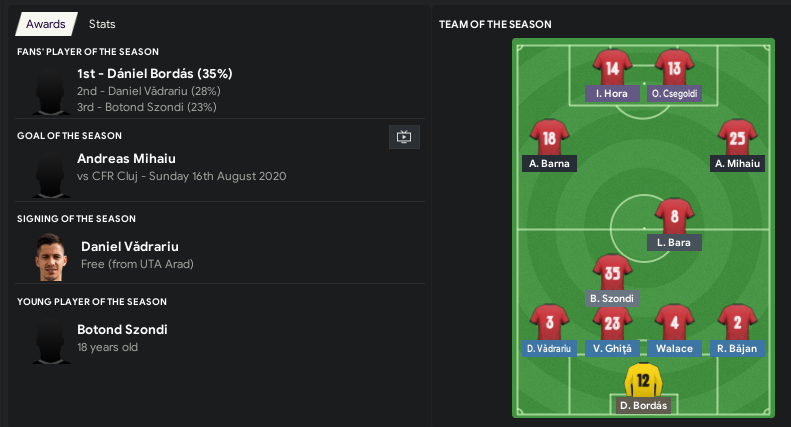
Task: Open Daniel Vădrariu signing of the season link
Action: point(130,246)
